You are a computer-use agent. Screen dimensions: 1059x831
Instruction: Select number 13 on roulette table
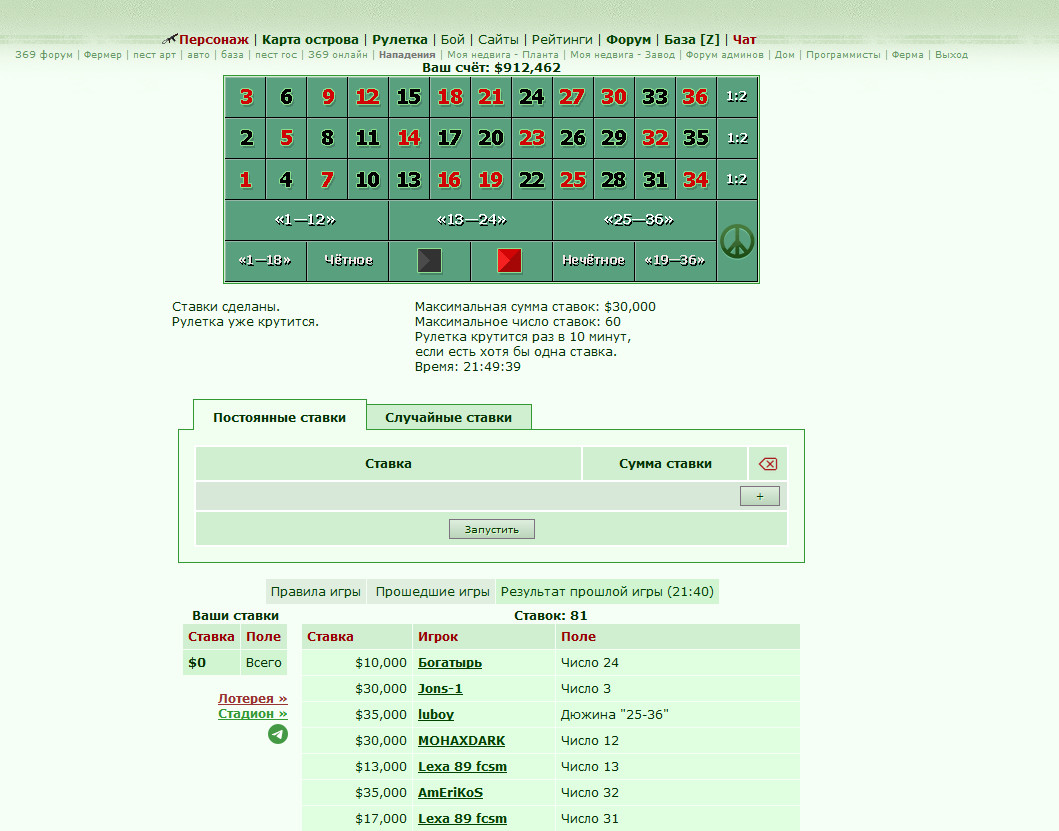[x=409, y=179]
